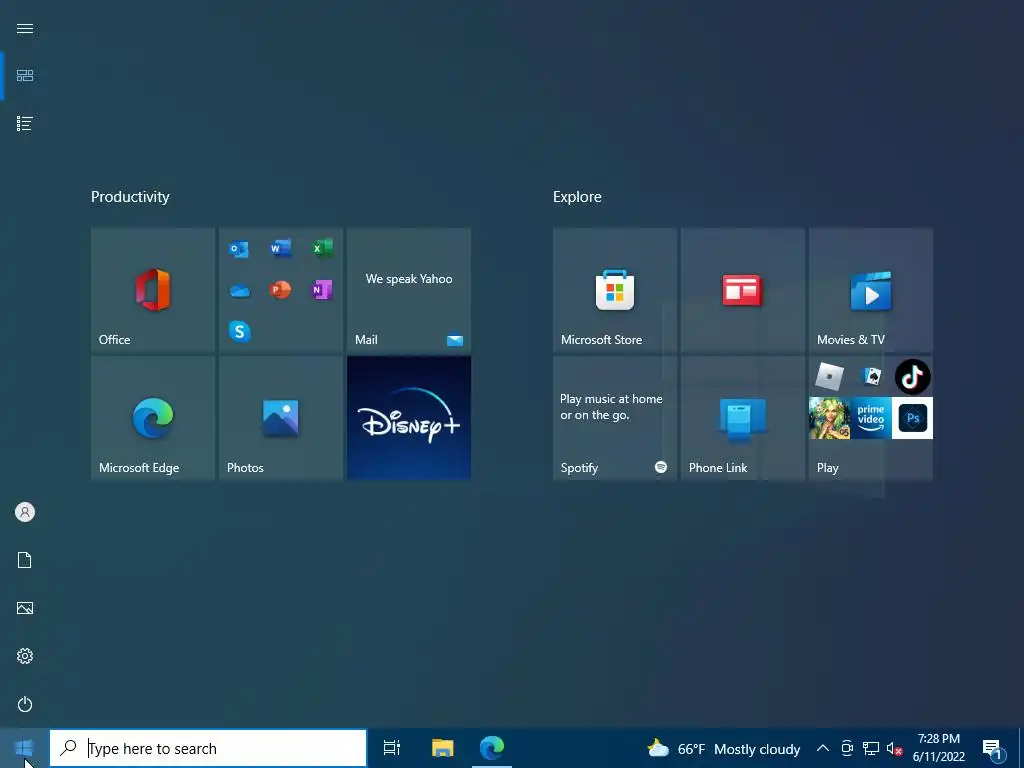This screenshot has height=768, width=1024.
Task: Launch Word from the Office apps tile
Action: tap(281, 249)
